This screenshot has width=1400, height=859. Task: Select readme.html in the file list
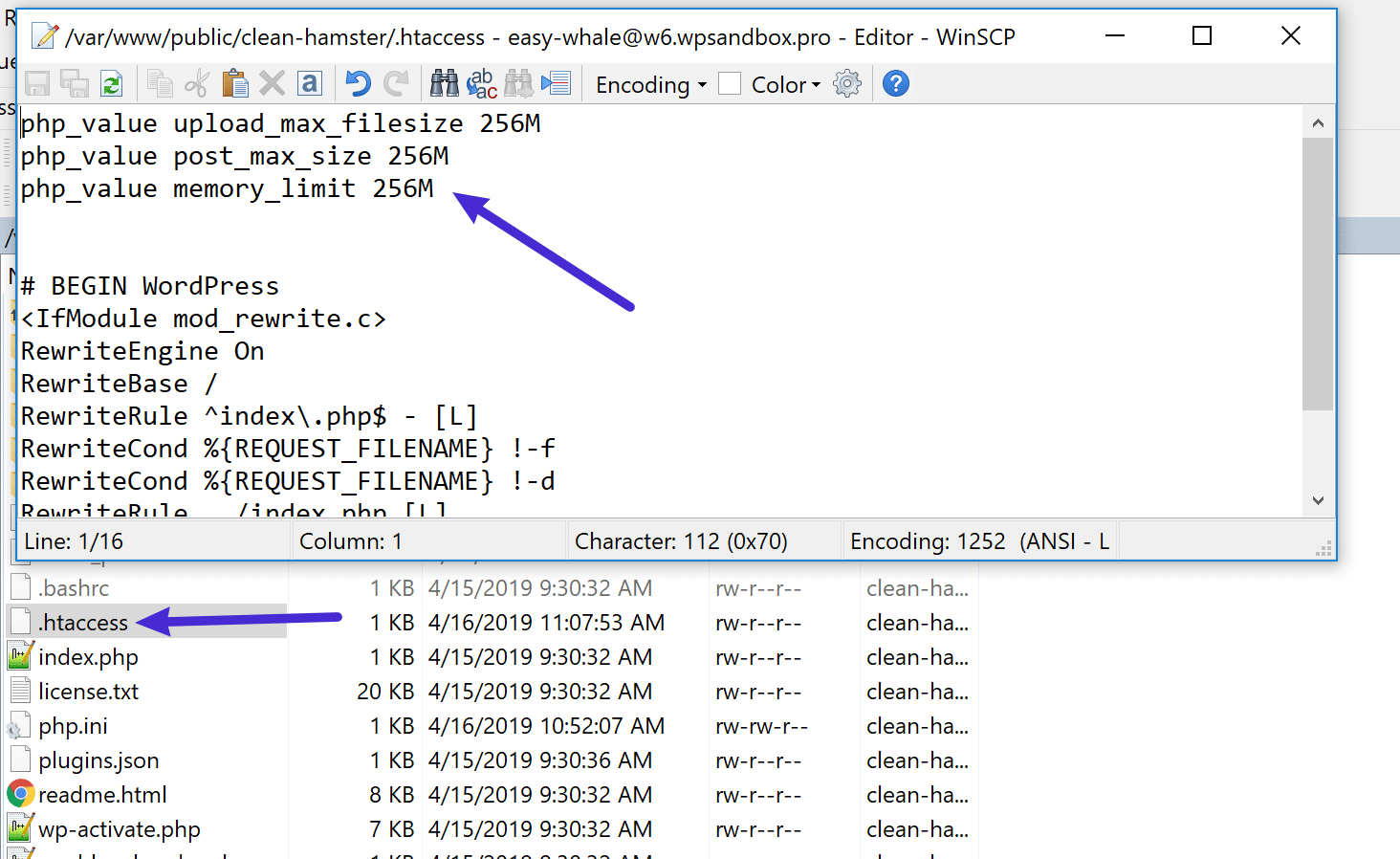tap(102, 794)
